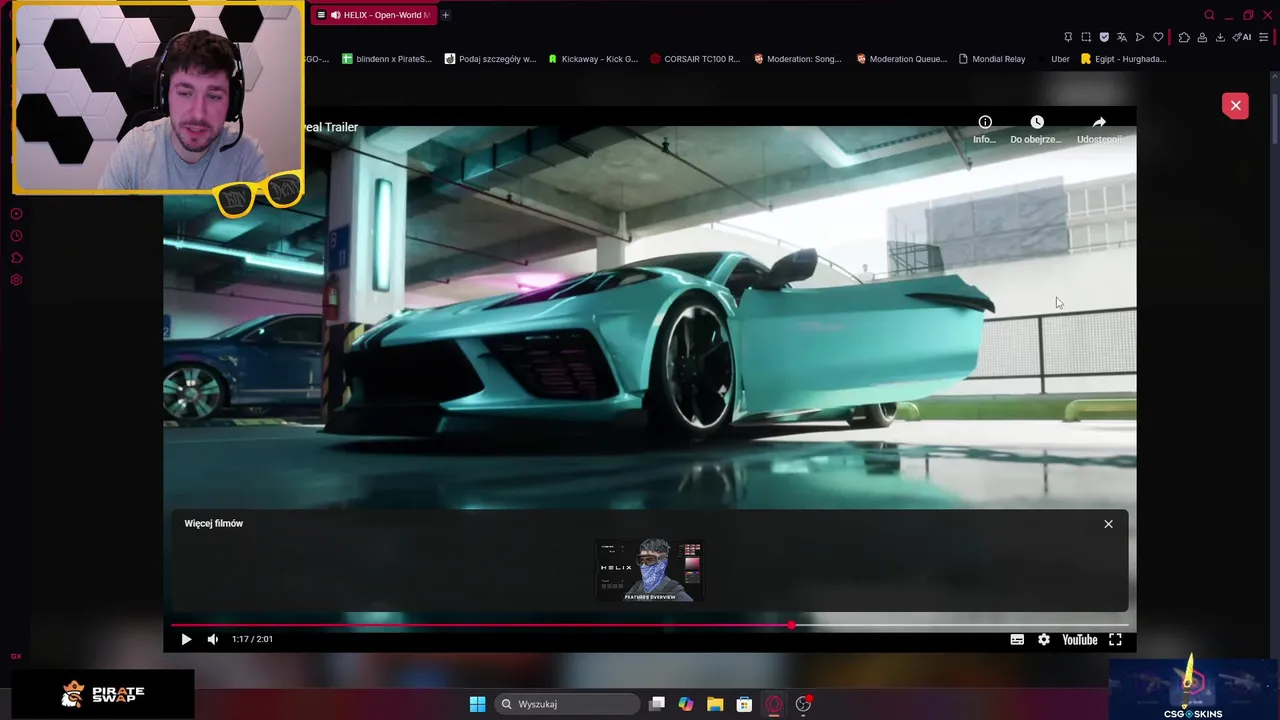Image resolution: width=1280 pixels, height=720 pixels.
Task: Open the profile account icon
Action: click(1202, 37)
